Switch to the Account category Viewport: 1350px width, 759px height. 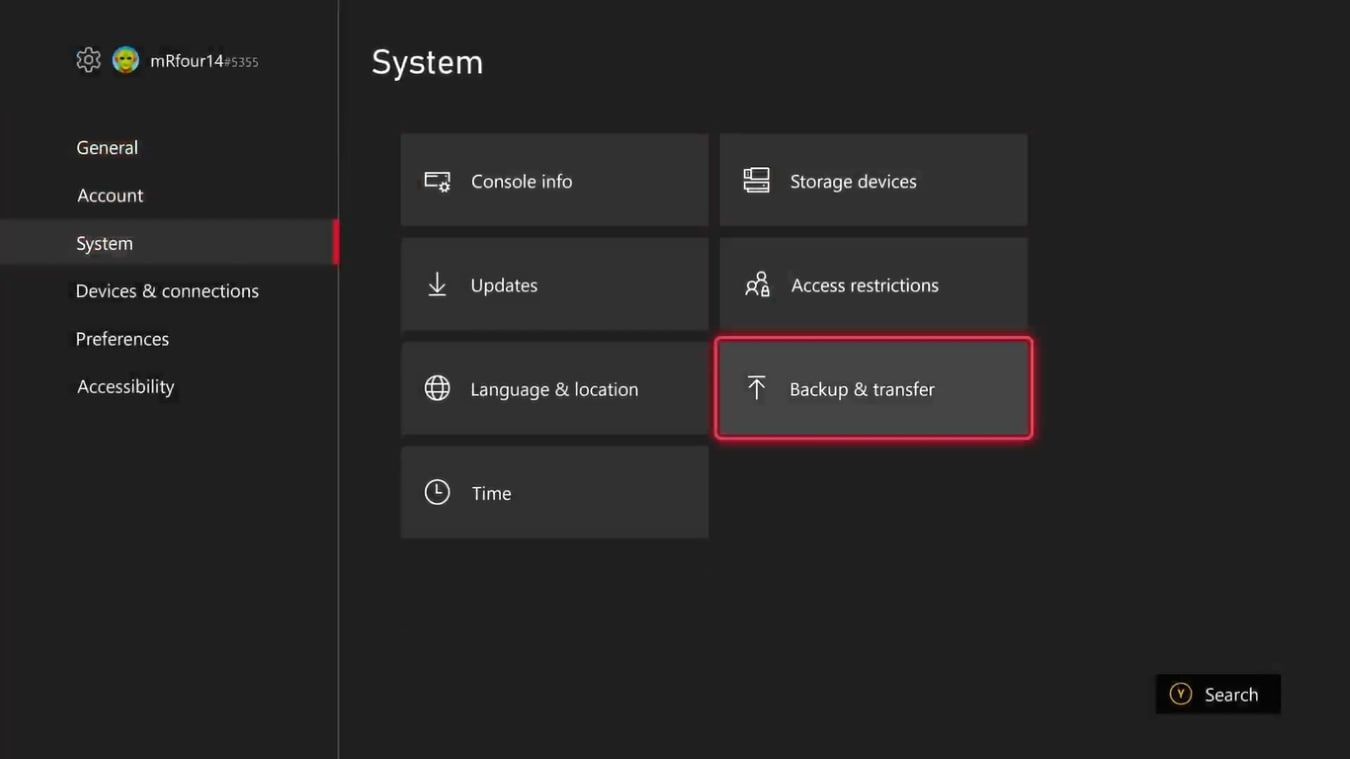coord(110,195)
